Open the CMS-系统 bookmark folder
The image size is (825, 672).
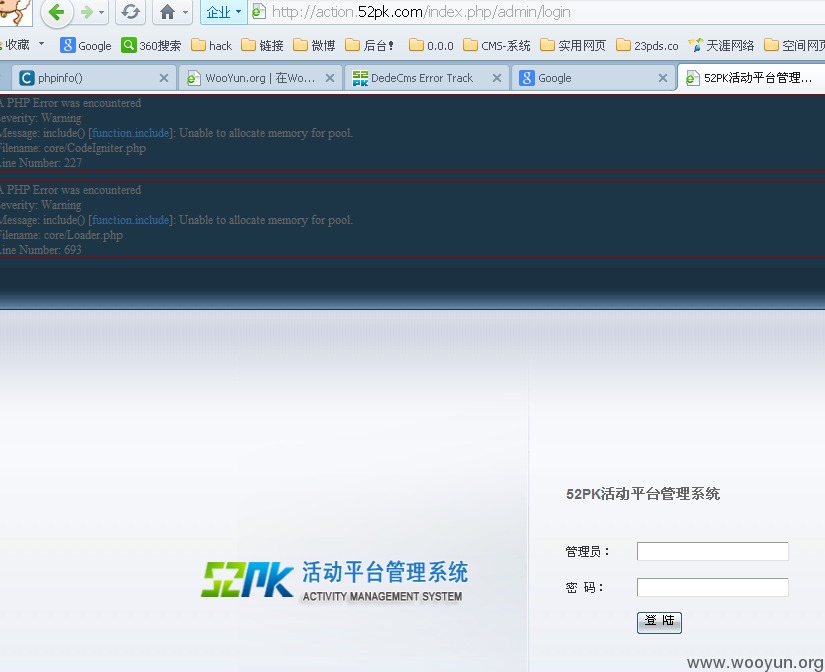point(497,45)
